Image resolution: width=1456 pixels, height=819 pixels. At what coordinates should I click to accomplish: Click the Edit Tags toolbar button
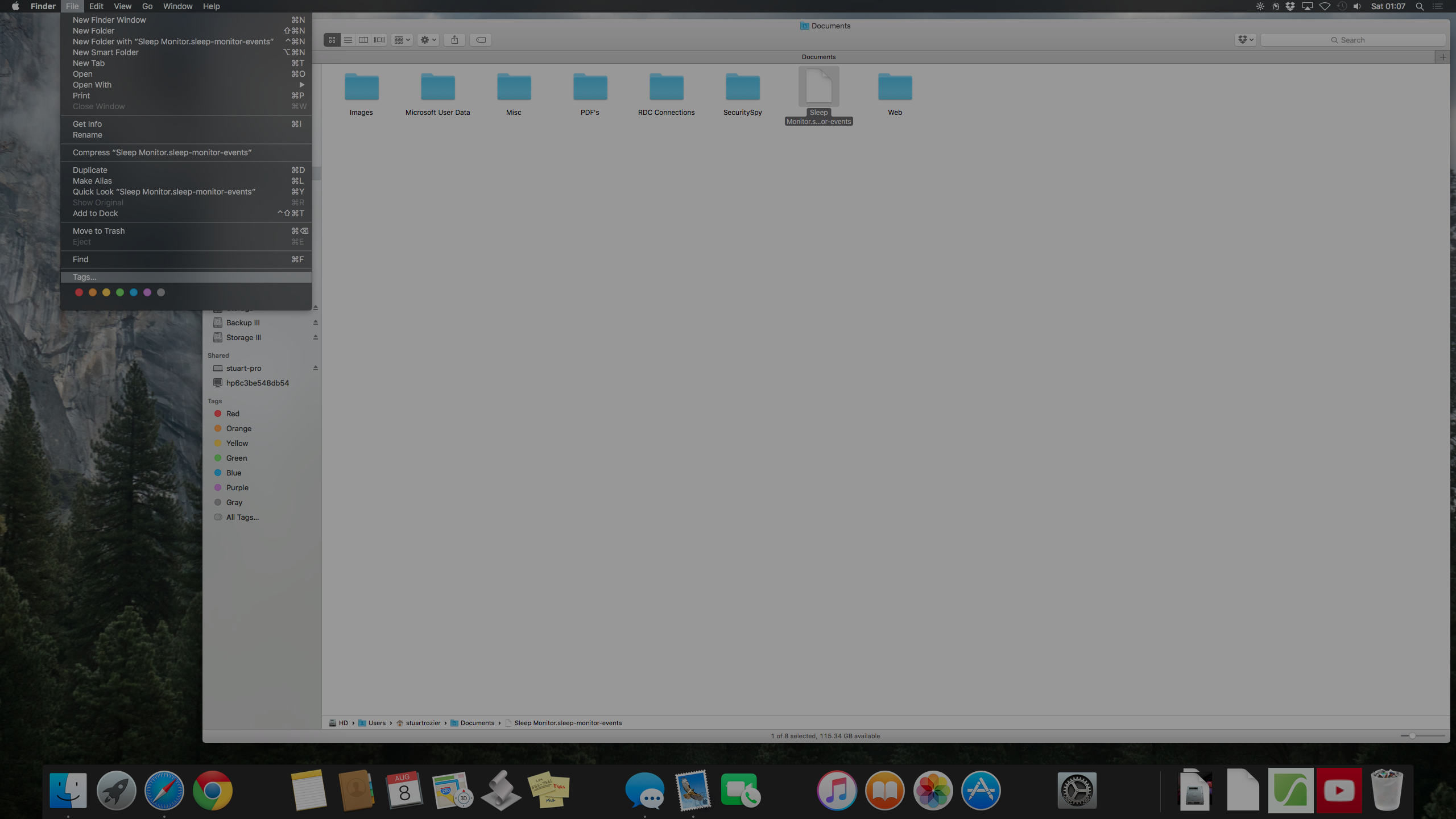tap(481, 40)
